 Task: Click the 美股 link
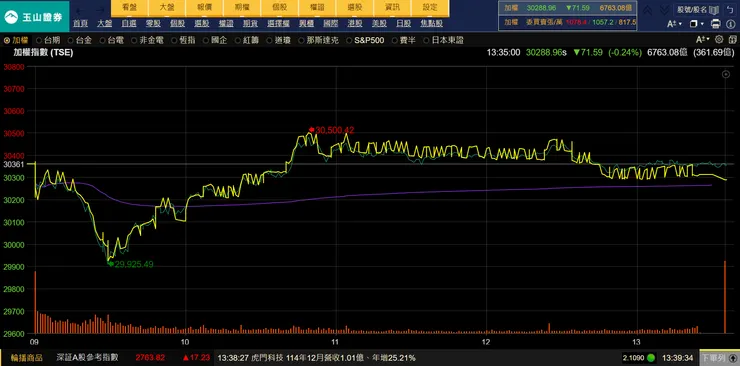(x=379, y=24)
